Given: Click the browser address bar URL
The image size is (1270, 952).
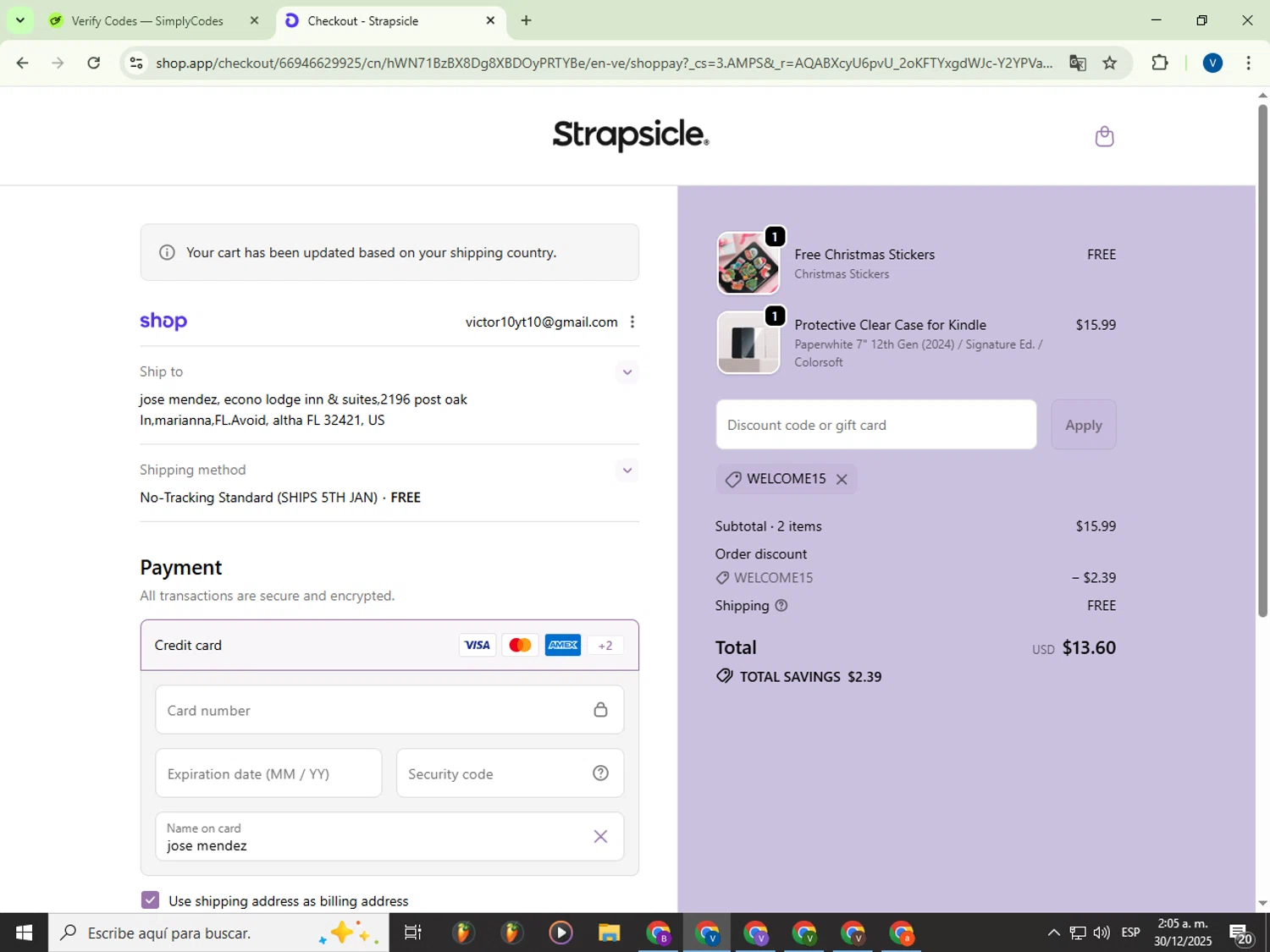Looking at the screenshot, I should coord(604,63).
